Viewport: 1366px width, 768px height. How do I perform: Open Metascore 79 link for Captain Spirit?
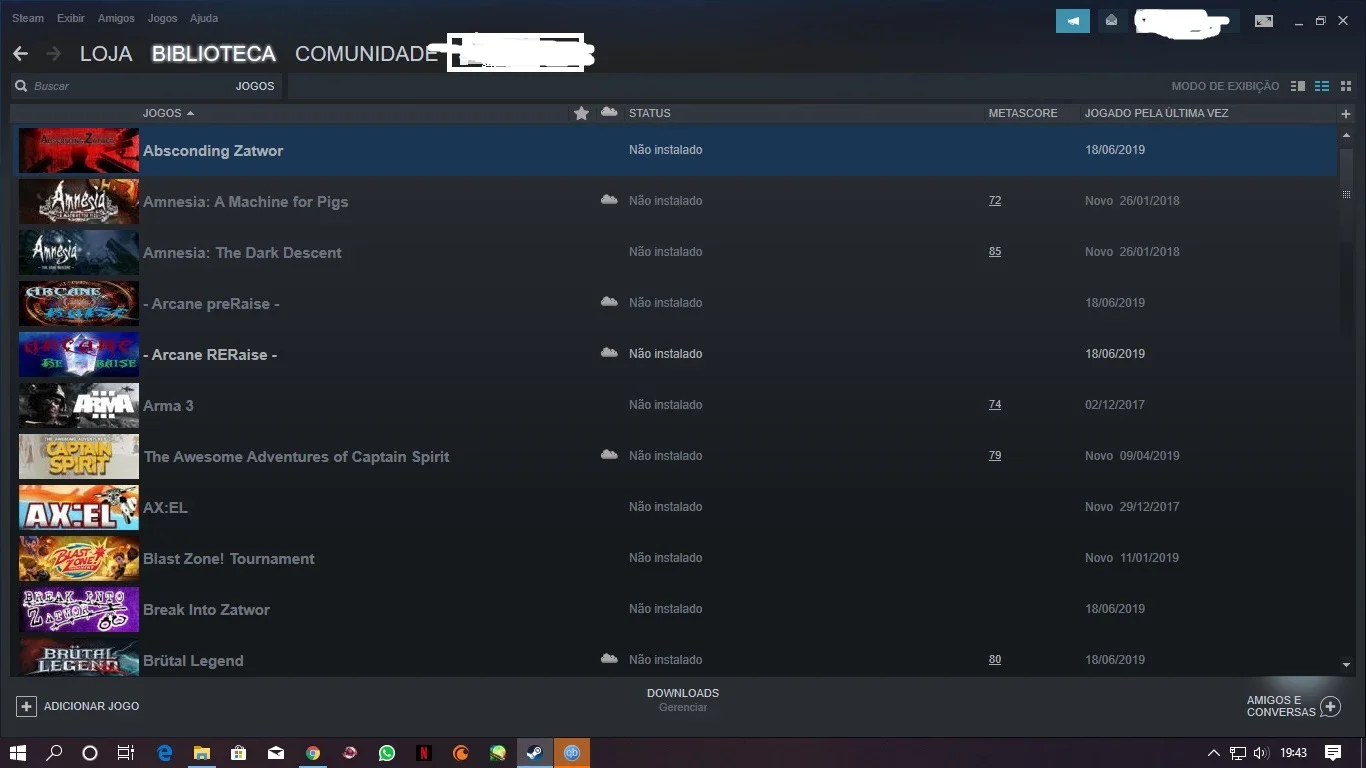(995, 456)
